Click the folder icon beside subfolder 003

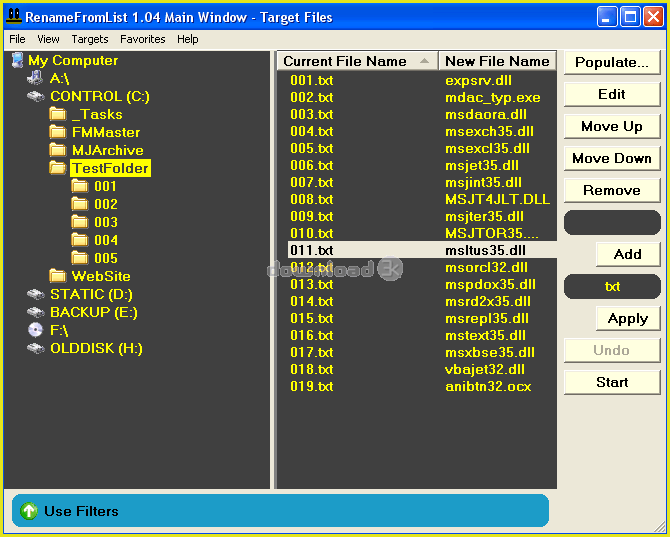80,222
